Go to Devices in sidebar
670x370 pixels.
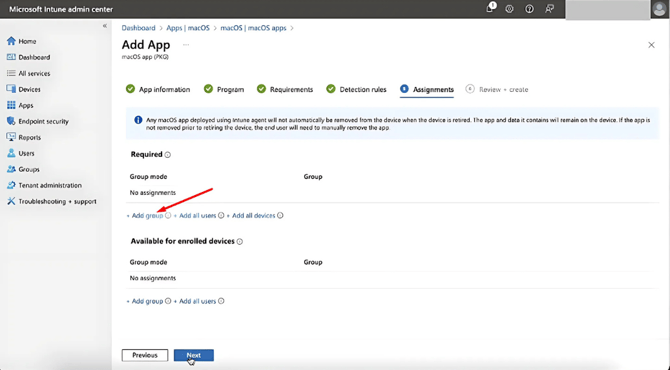pyautogui.click(x=24, y=89)
